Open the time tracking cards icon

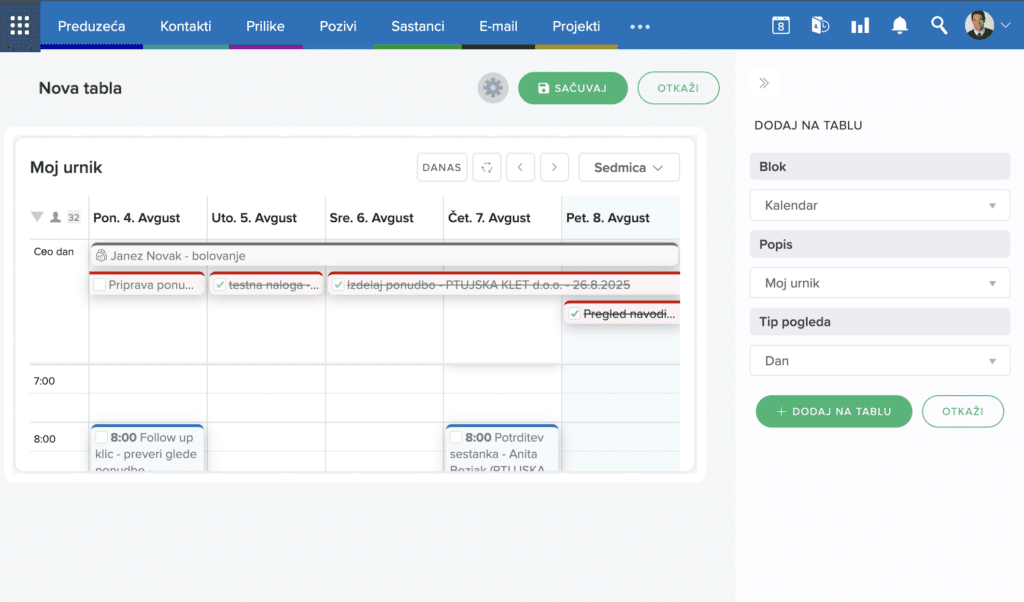(820, 26)
